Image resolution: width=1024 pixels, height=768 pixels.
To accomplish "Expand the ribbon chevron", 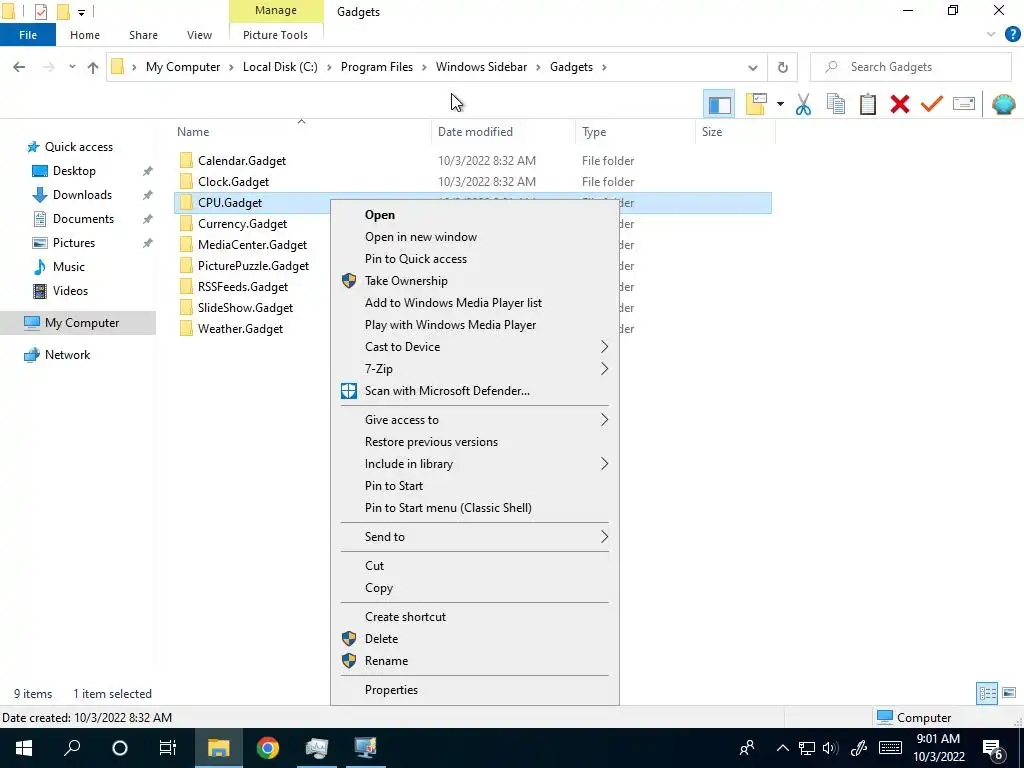I will click(991, 35).
